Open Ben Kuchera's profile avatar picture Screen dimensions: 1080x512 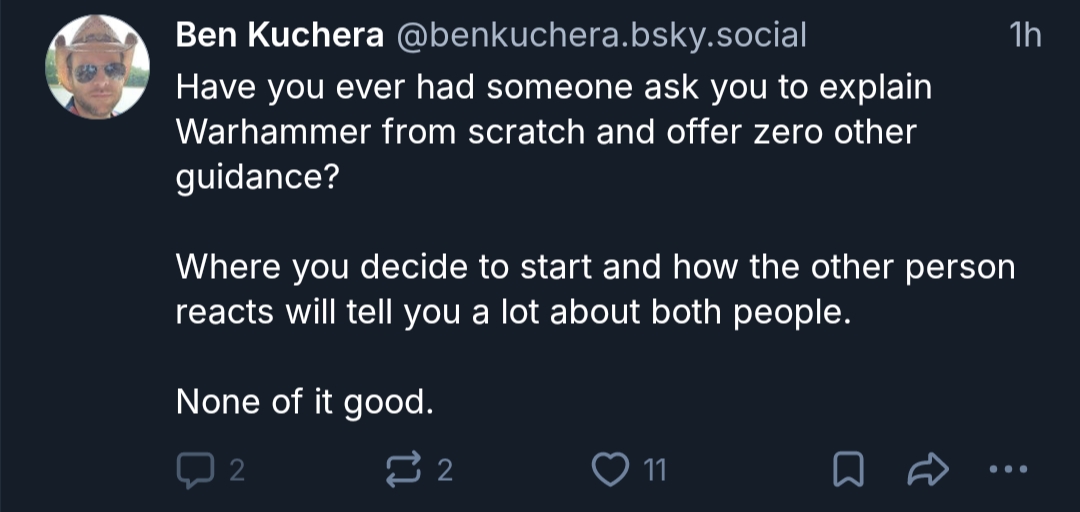98,66
